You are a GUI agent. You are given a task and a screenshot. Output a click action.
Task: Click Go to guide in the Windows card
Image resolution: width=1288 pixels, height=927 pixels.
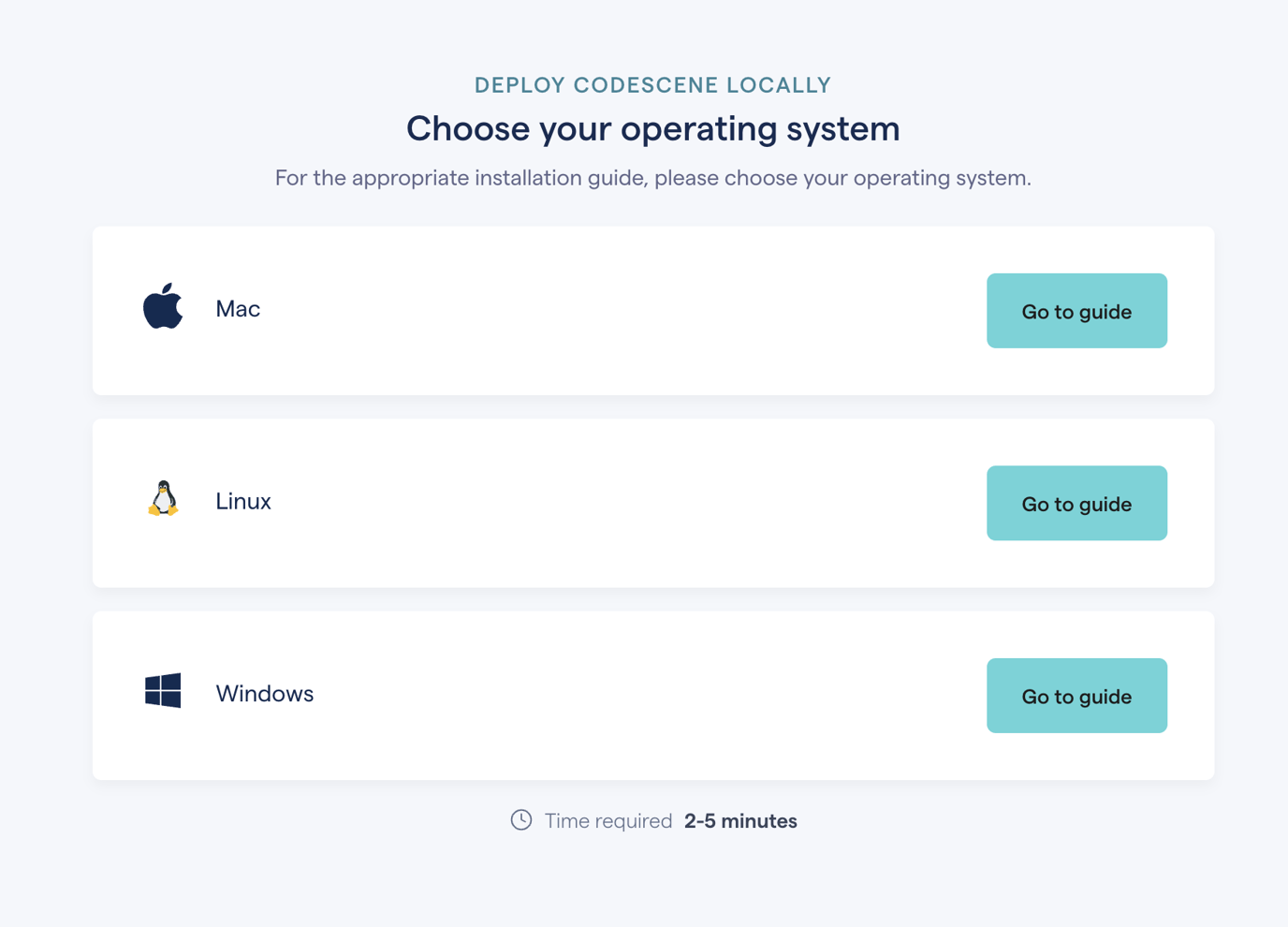pyautogui.click(x=1076, y=695)
